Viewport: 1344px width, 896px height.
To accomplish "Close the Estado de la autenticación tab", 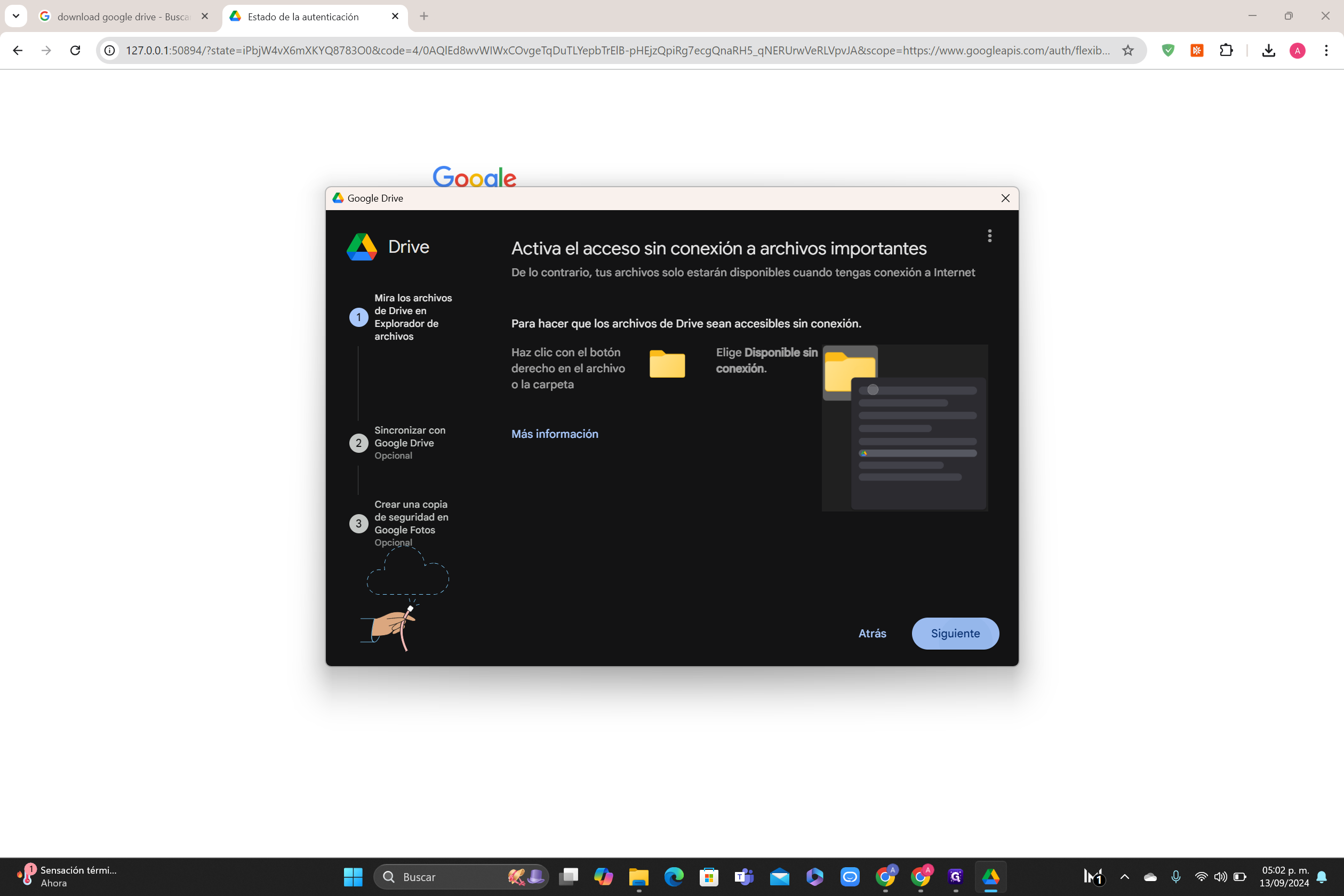I will tap(395, 17).
